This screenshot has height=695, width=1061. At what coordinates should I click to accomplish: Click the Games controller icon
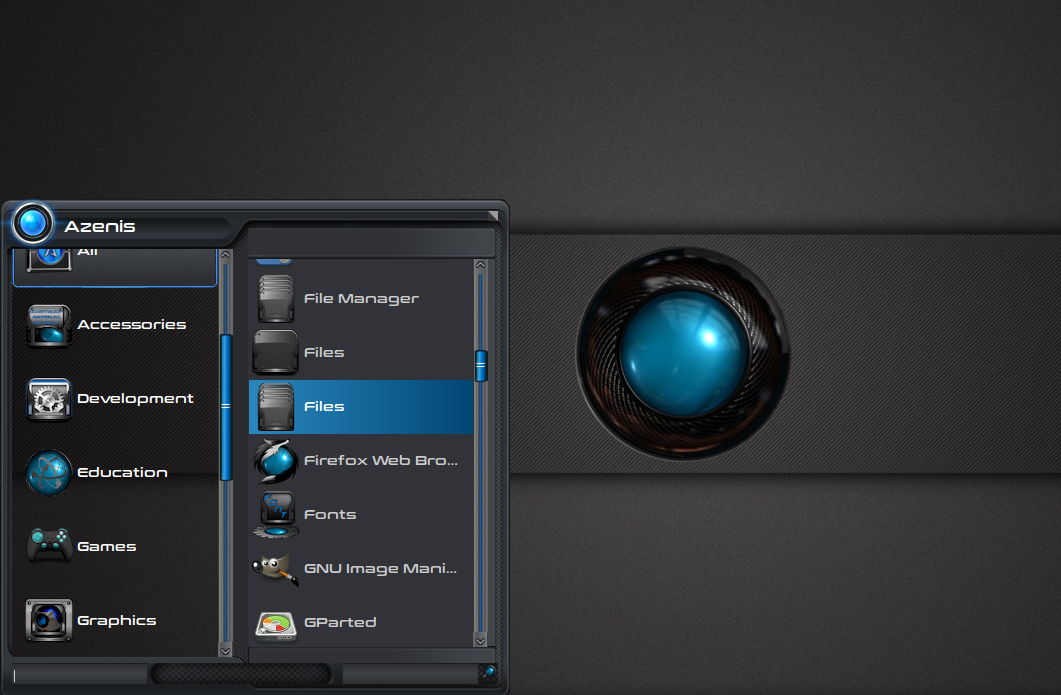click(48, 546)
